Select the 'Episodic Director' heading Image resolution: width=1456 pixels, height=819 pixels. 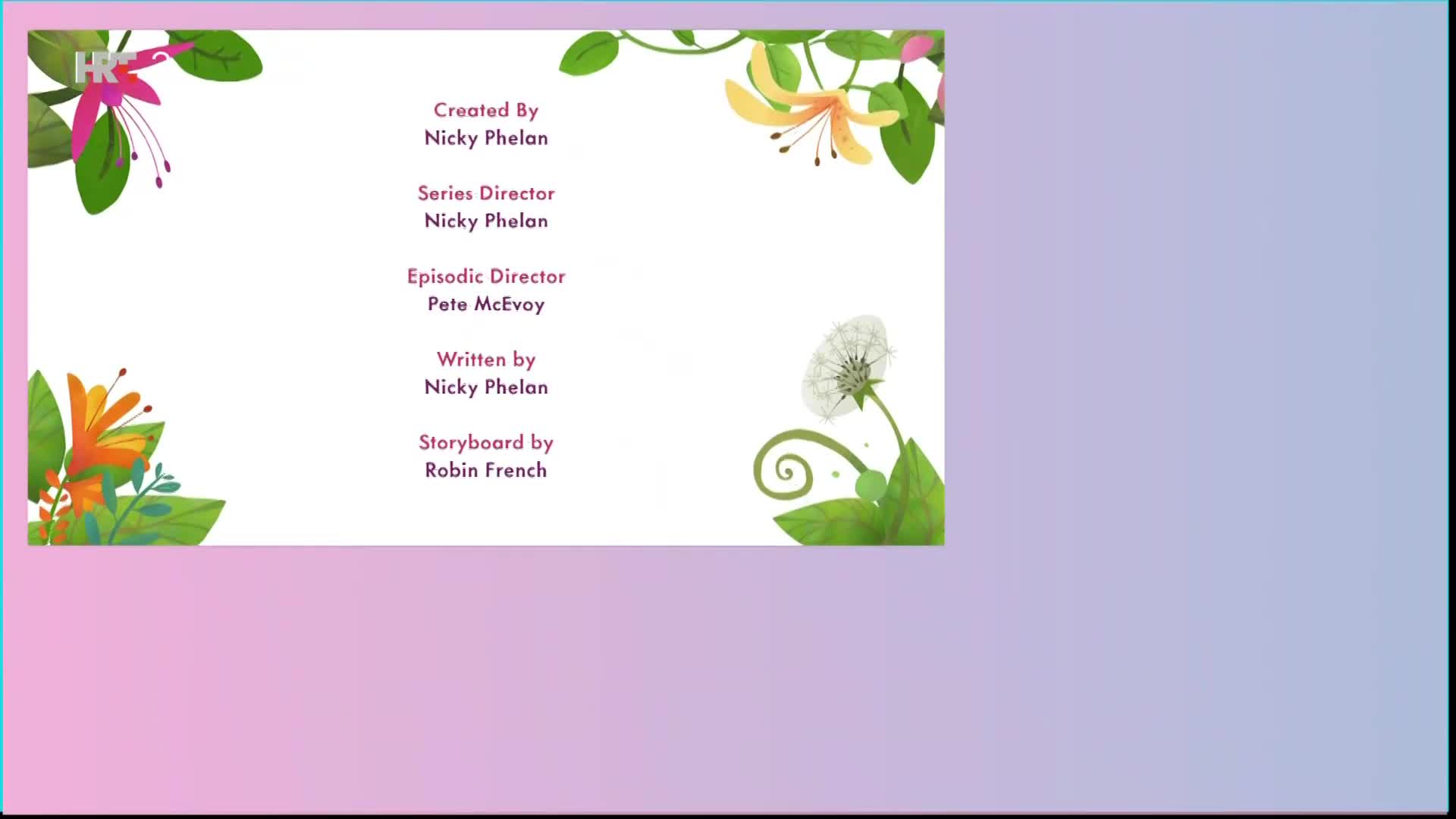pos(486,276)
